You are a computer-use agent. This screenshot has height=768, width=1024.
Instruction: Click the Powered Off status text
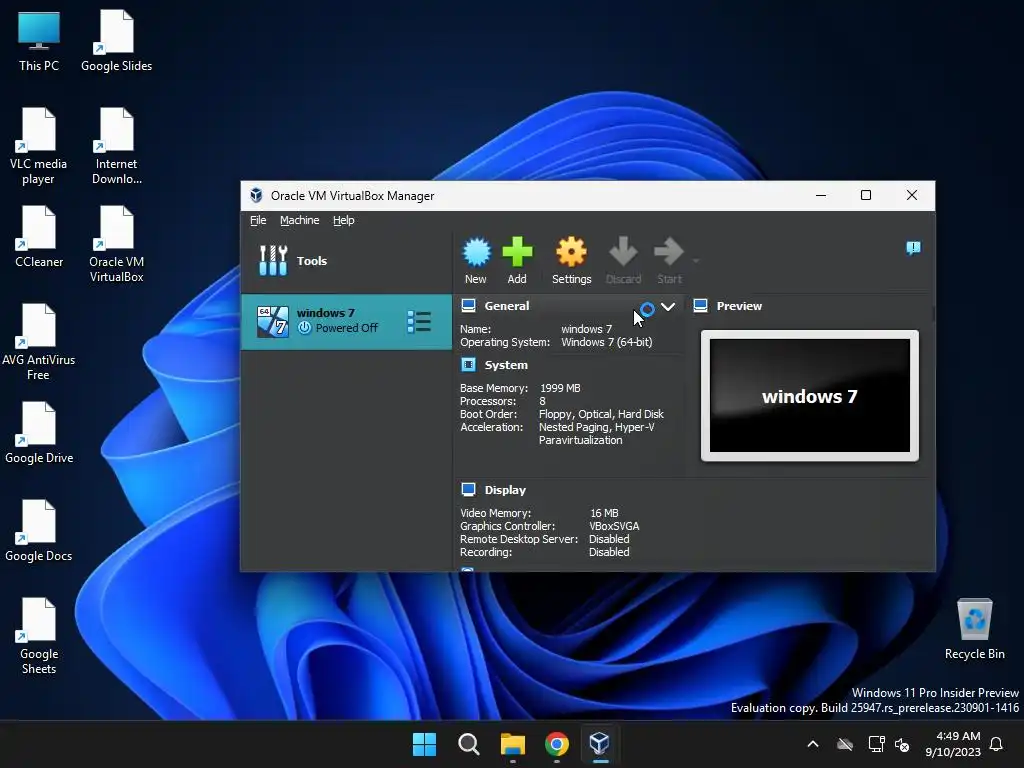[x=347, y=328]
